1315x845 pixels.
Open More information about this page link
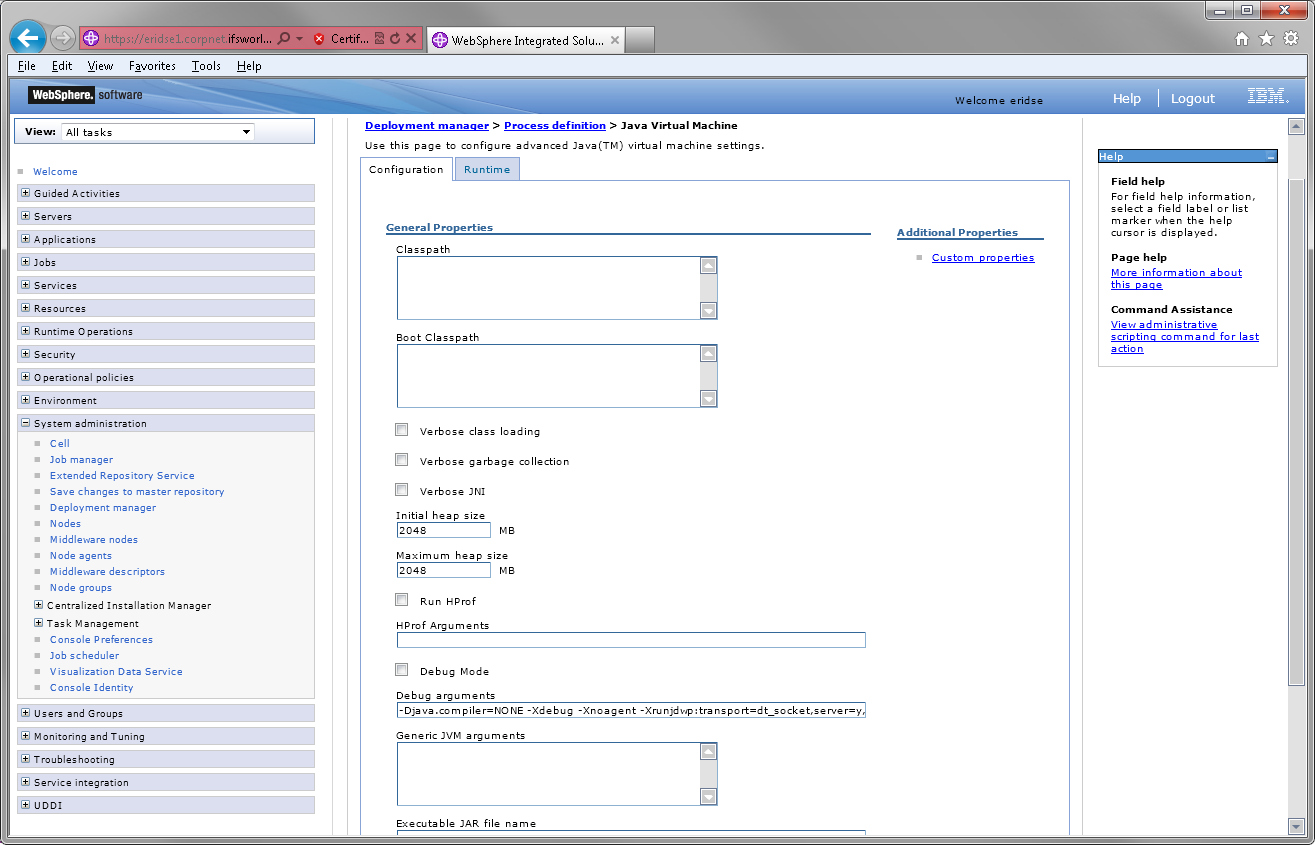point(1176,279)
